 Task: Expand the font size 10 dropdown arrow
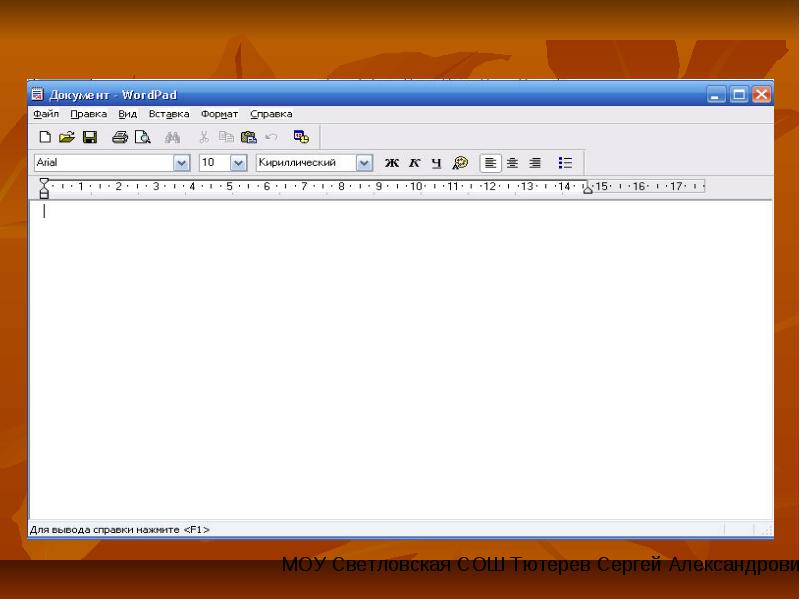coord(238,163)
